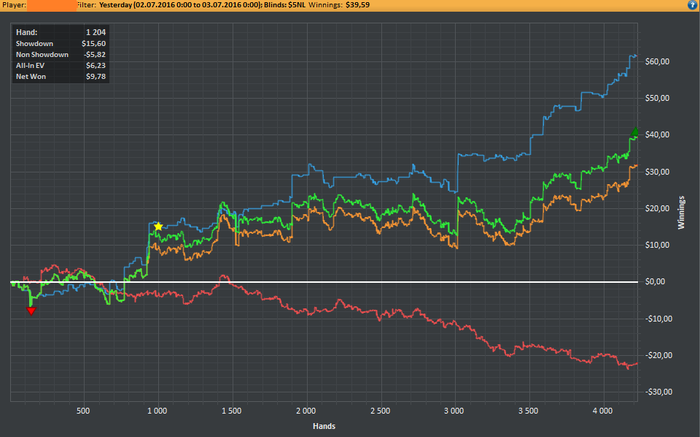Click the white $0,00 baseline line
The width and height of the screenshot is (700, 437).
(324, 282)
